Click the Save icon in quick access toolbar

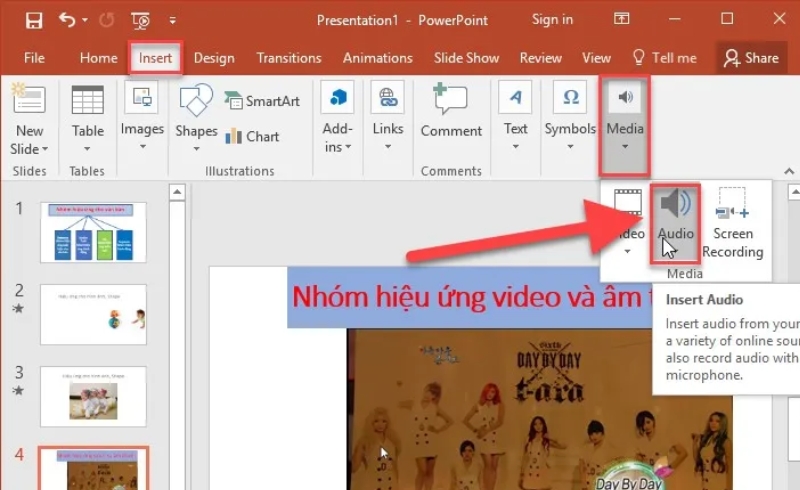click(34, 20)
